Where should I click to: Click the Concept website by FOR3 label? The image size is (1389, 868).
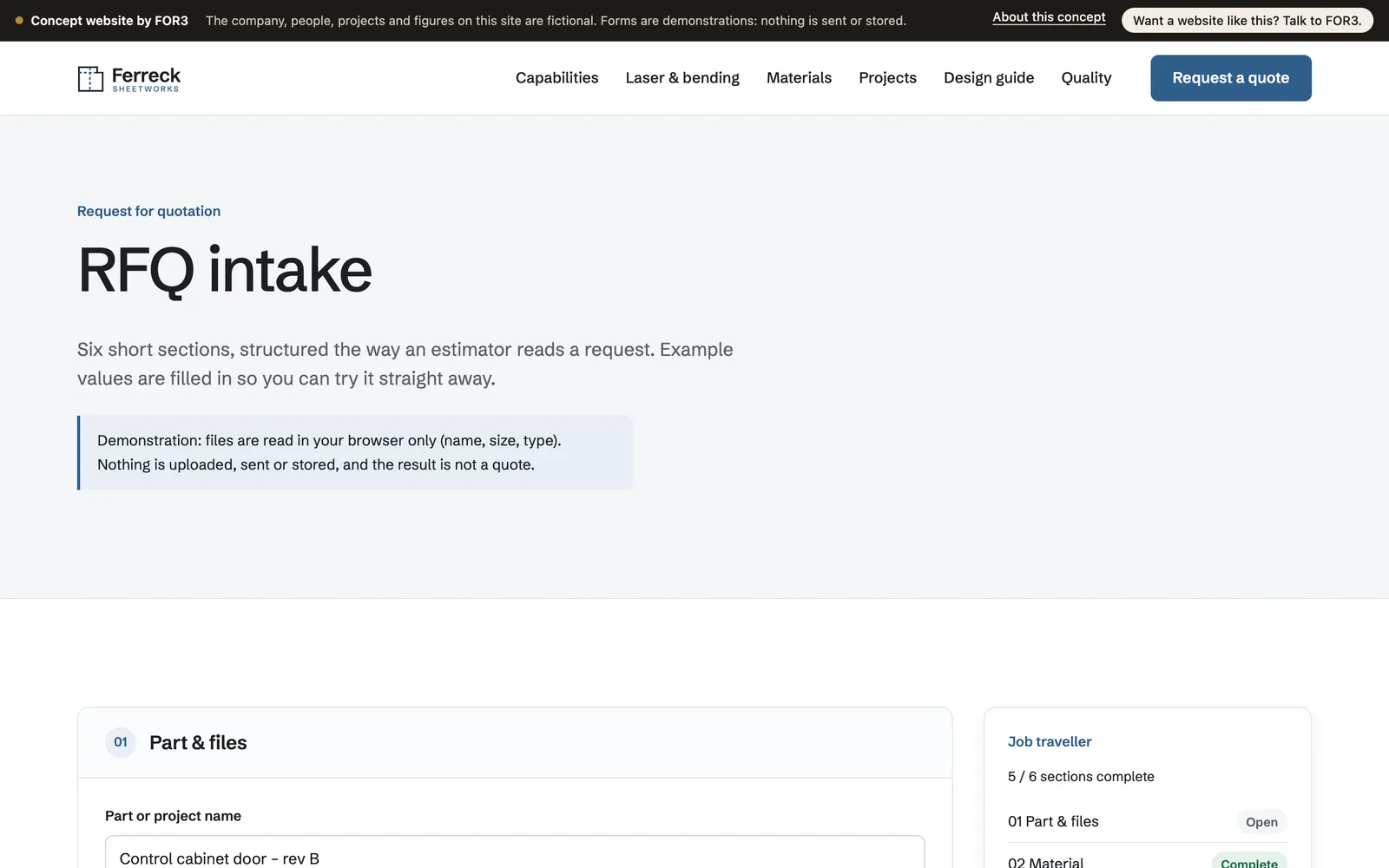109,20
